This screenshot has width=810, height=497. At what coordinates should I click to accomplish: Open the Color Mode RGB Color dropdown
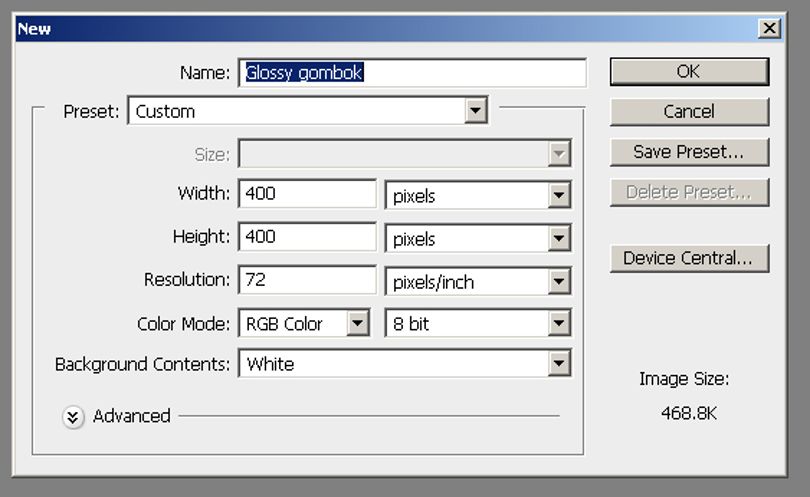coord(304,323)
